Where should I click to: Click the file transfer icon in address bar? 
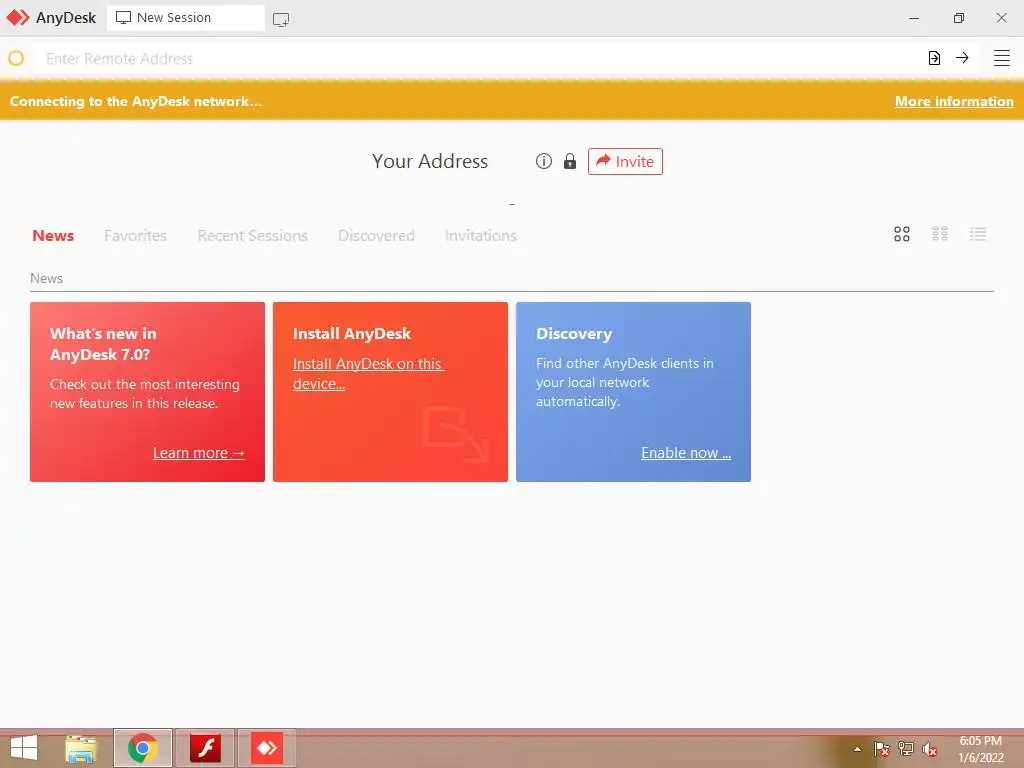coord(935,58)
